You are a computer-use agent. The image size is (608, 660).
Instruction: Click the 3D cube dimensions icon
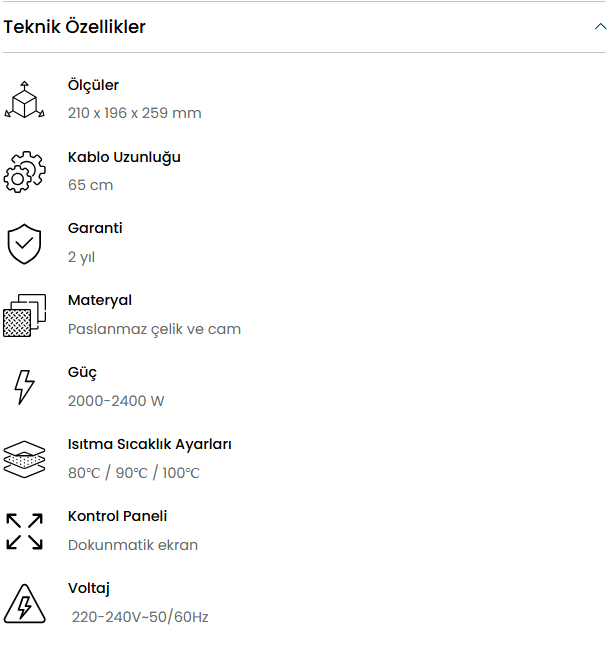click(24, 100)
